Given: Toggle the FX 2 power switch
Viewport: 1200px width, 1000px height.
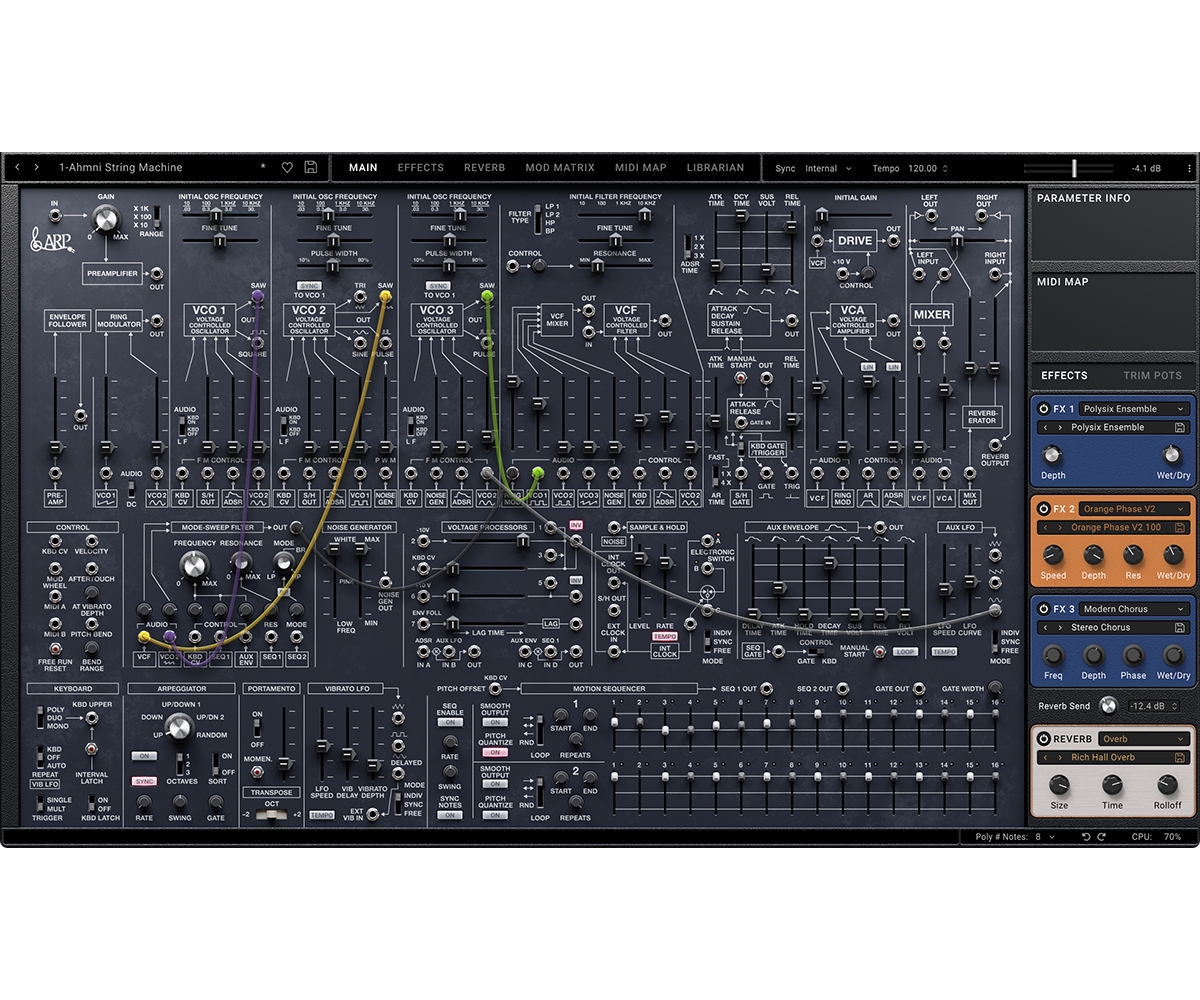Looking at the screenshot, I should click(1043, 508).
